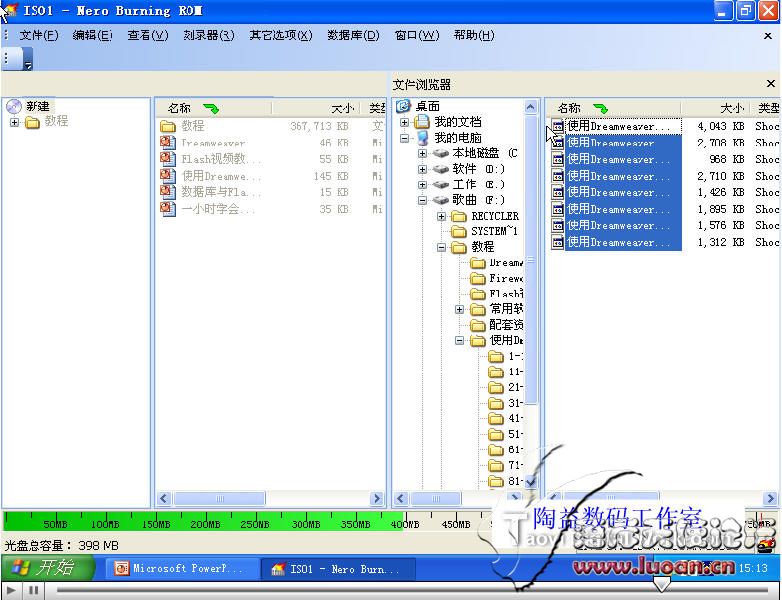Screen dimensions: 782x600
Task: Select the 968 KB Shockwave file icon
Action: click(x=557, y=160)
